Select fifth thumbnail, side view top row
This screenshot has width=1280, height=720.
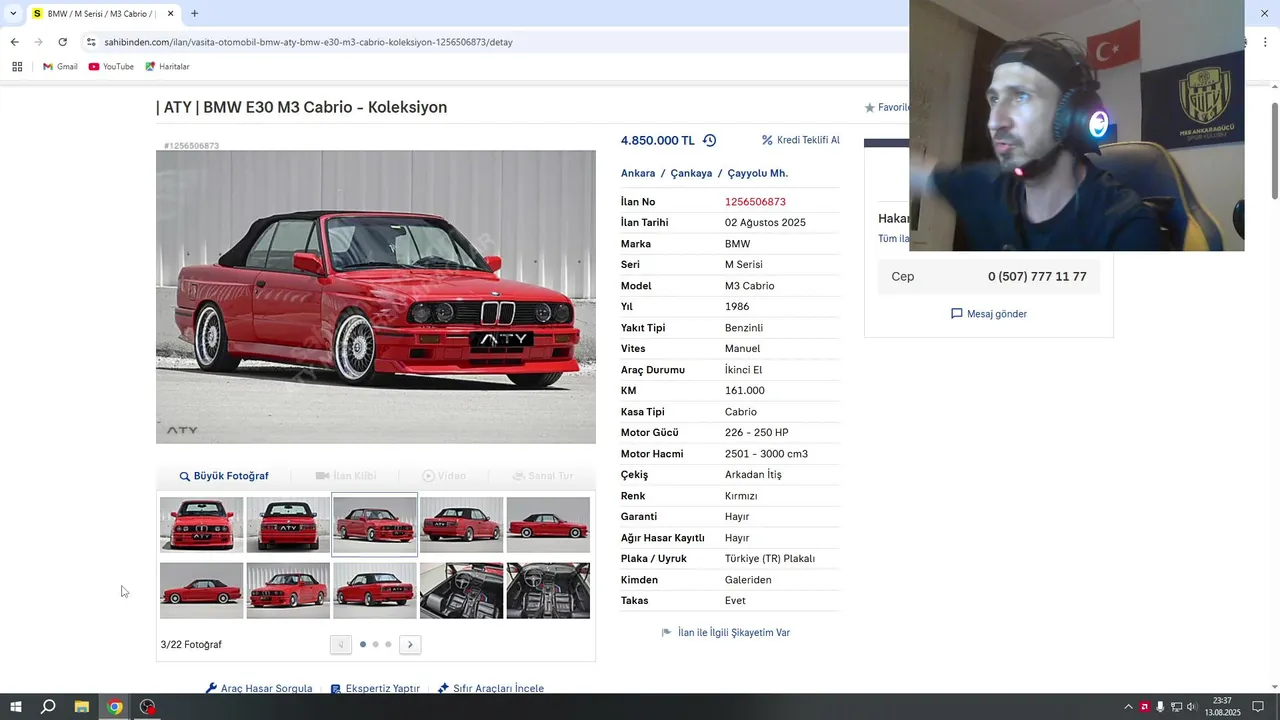[548, 525]
